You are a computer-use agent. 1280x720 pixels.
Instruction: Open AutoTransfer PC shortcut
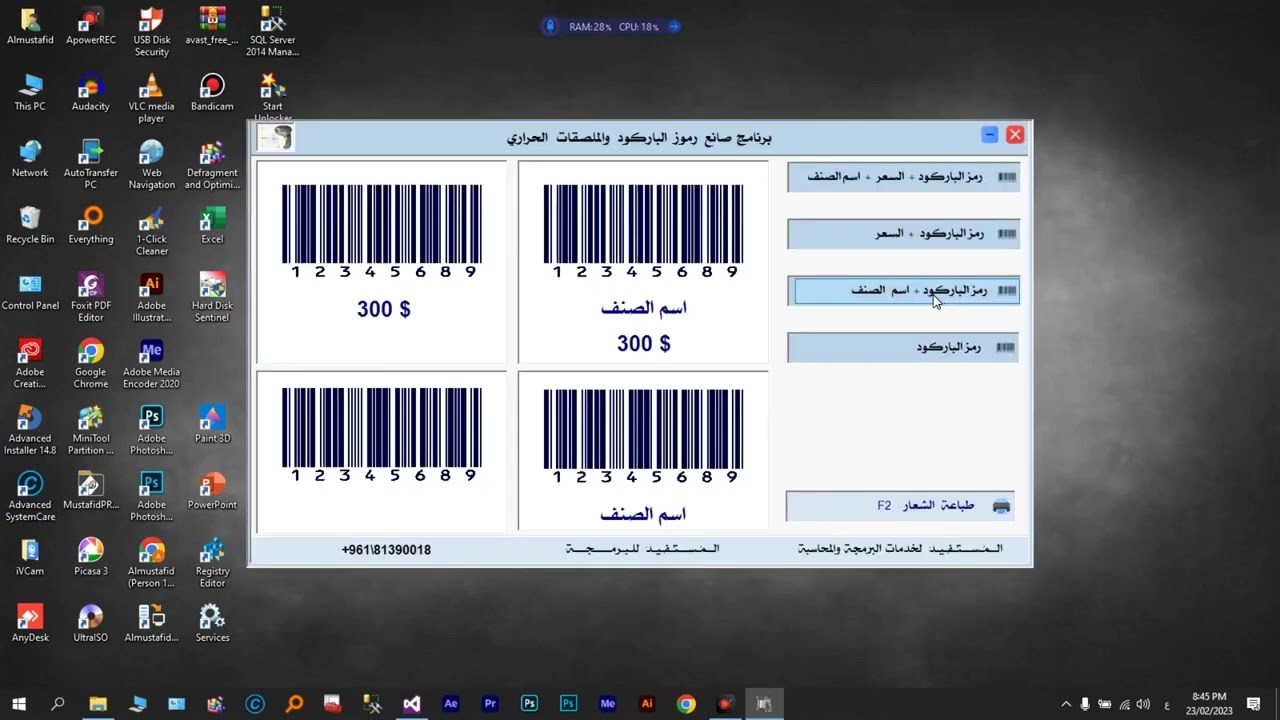[91, 164]
